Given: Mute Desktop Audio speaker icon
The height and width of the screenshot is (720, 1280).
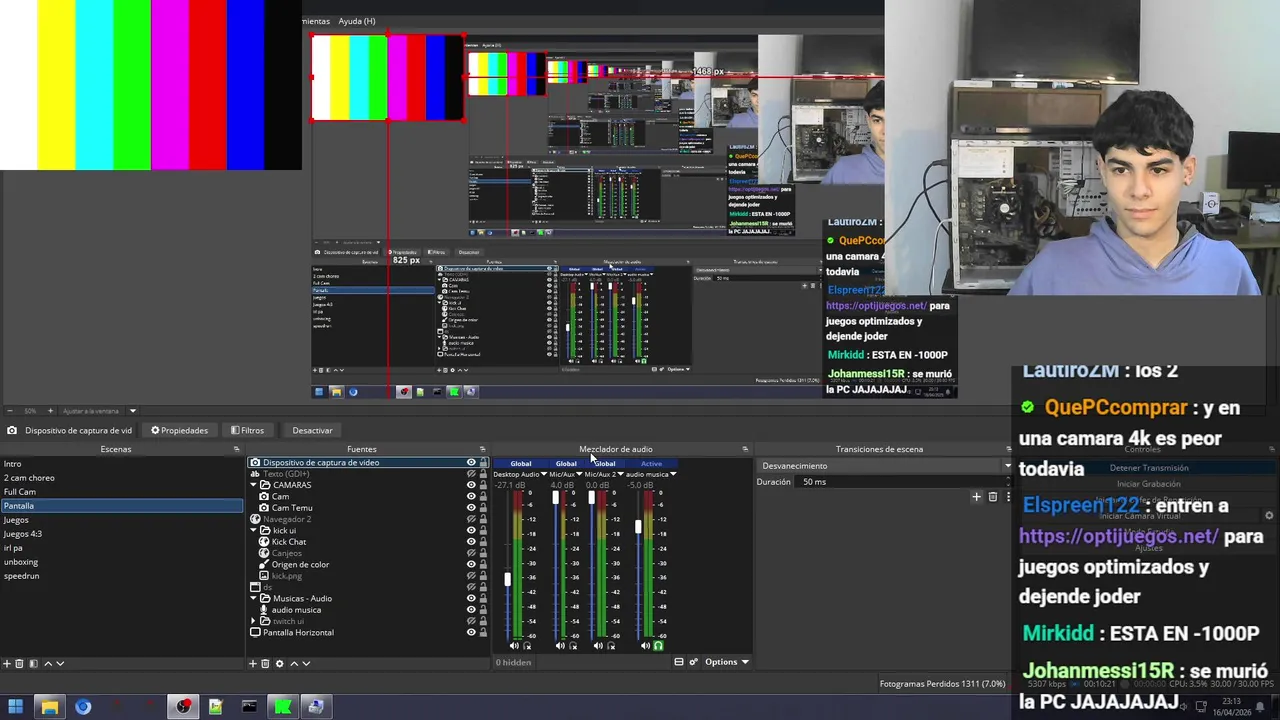Looking at the screenshot, I should click(514, 646).
